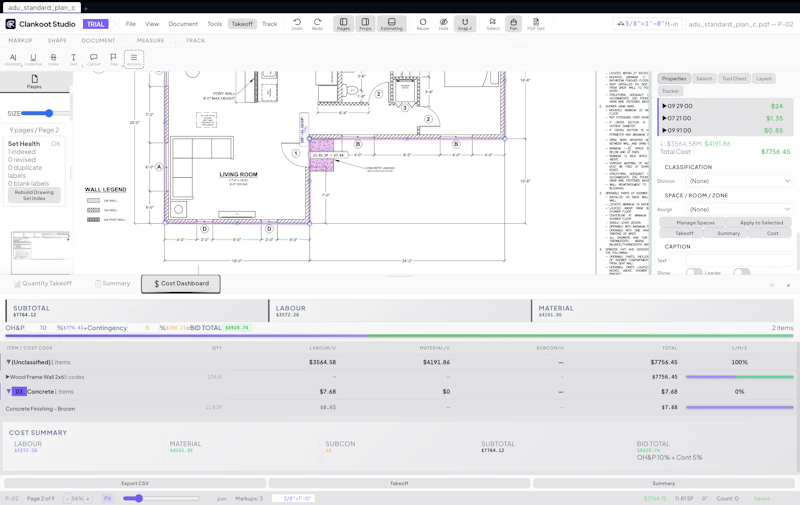Toggle the caption Leader switch
The image size is (800, 505).
pos(742,272)
